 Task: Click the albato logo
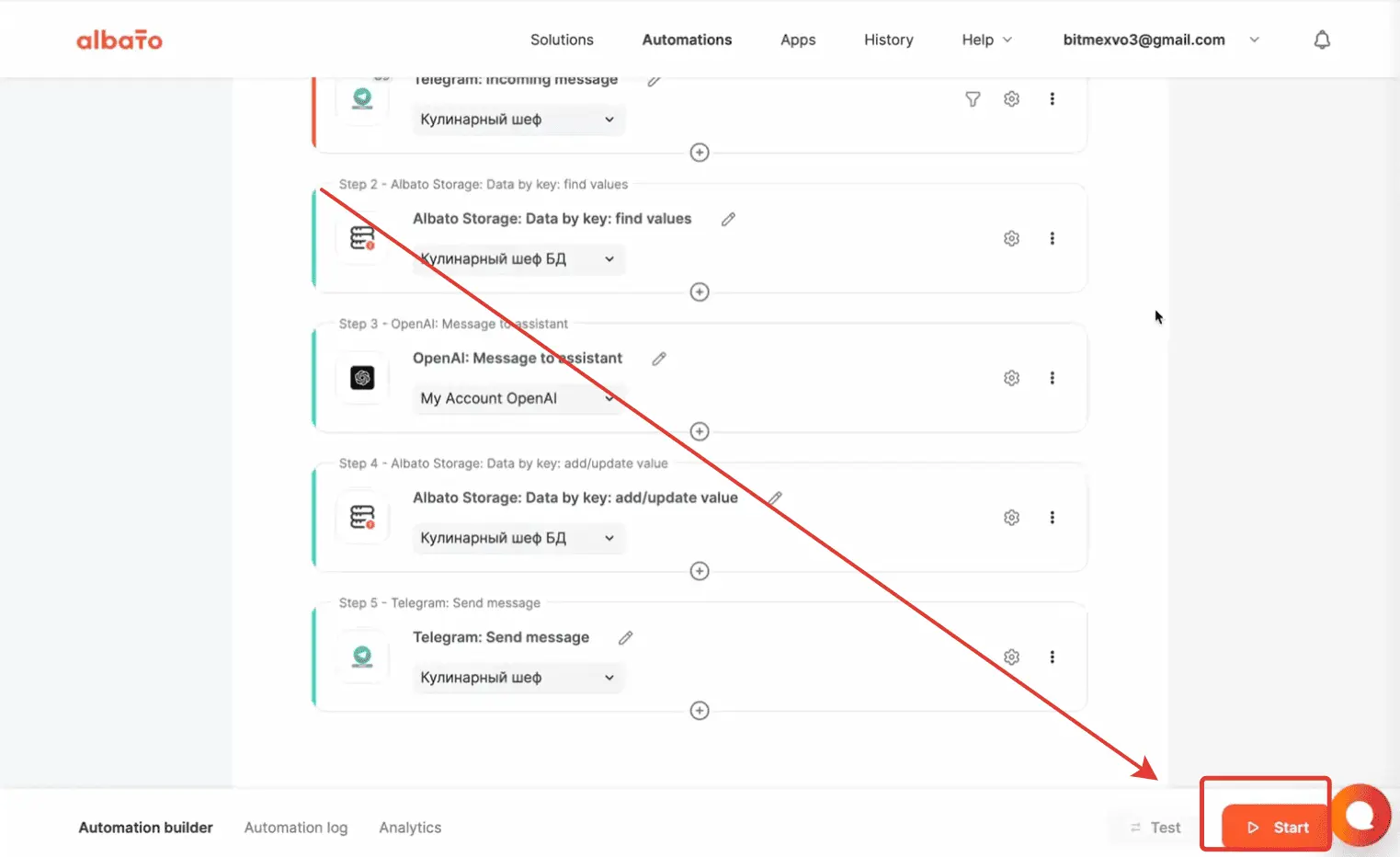pos(120,40)
